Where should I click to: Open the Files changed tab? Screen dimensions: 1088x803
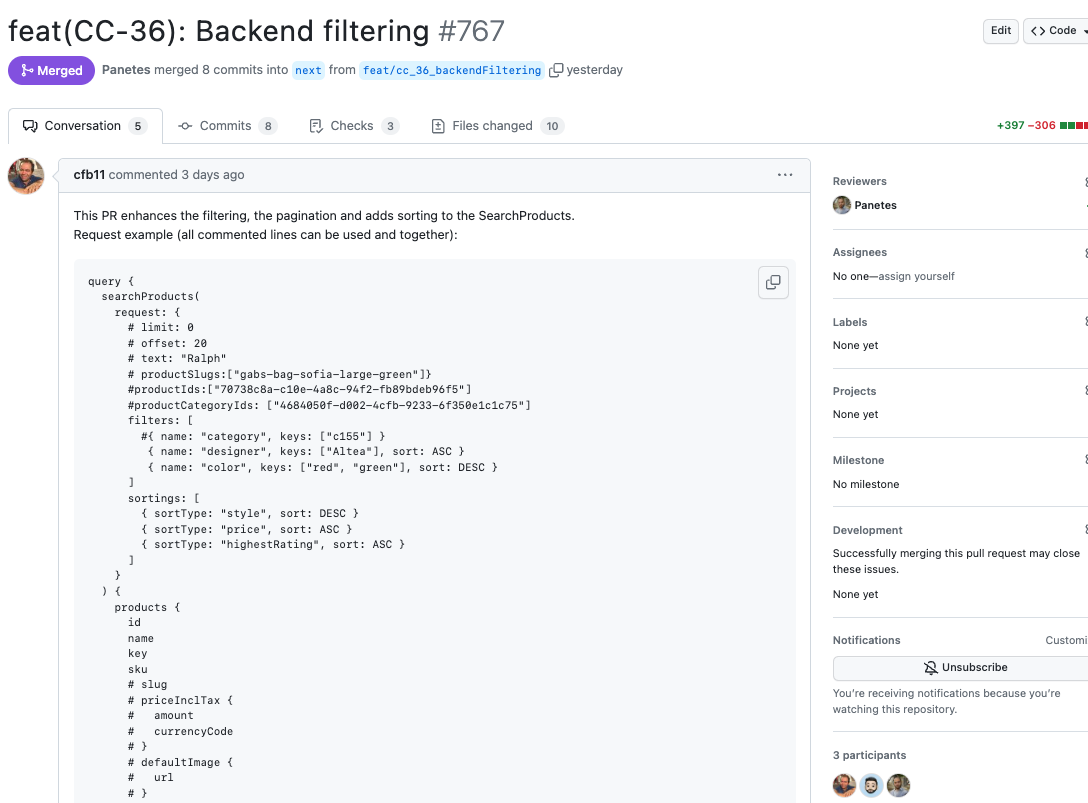tap(496, 126)
